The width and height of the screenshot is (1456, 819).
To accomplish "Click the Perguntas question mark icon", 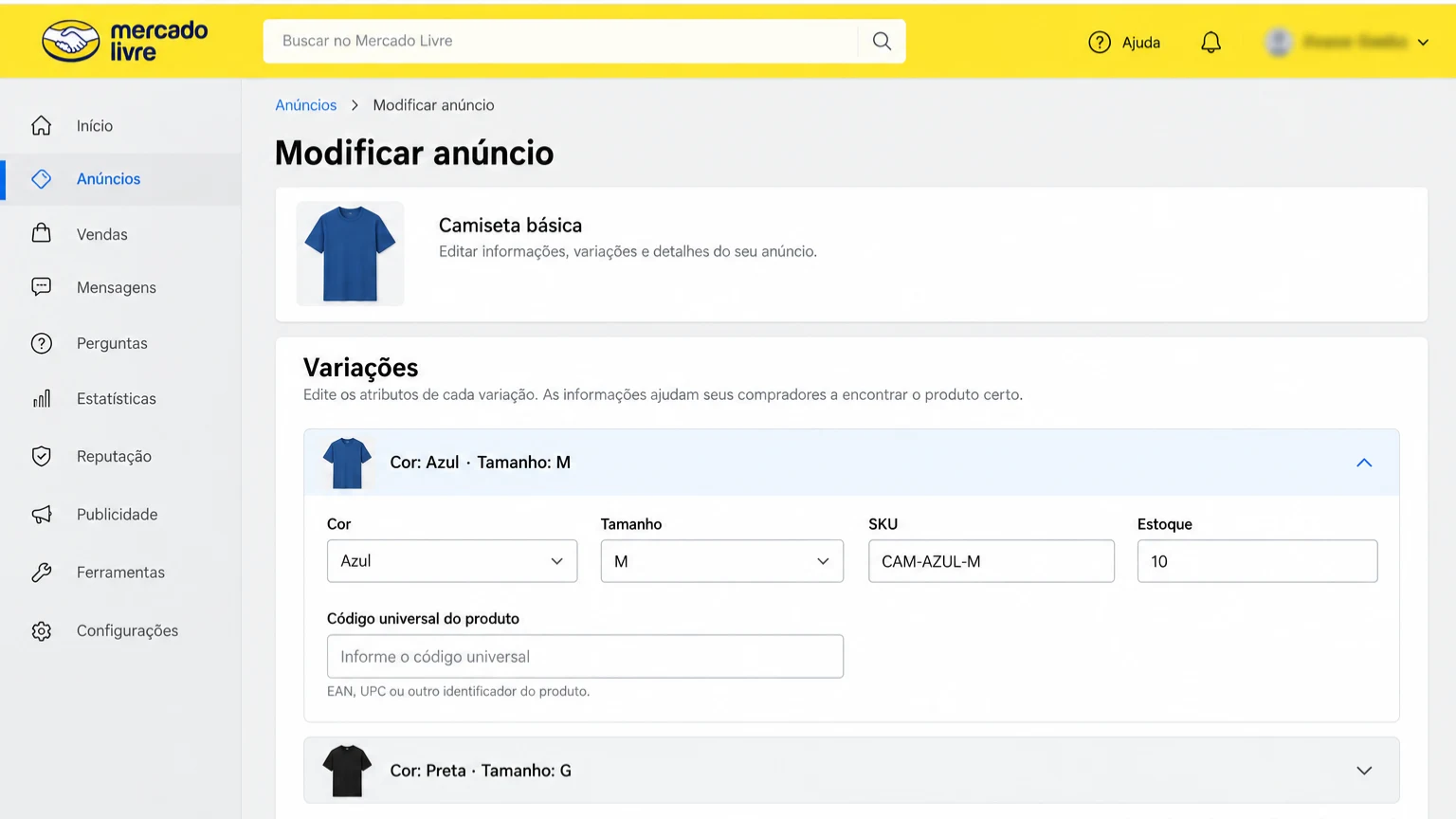I will point(42,343).
